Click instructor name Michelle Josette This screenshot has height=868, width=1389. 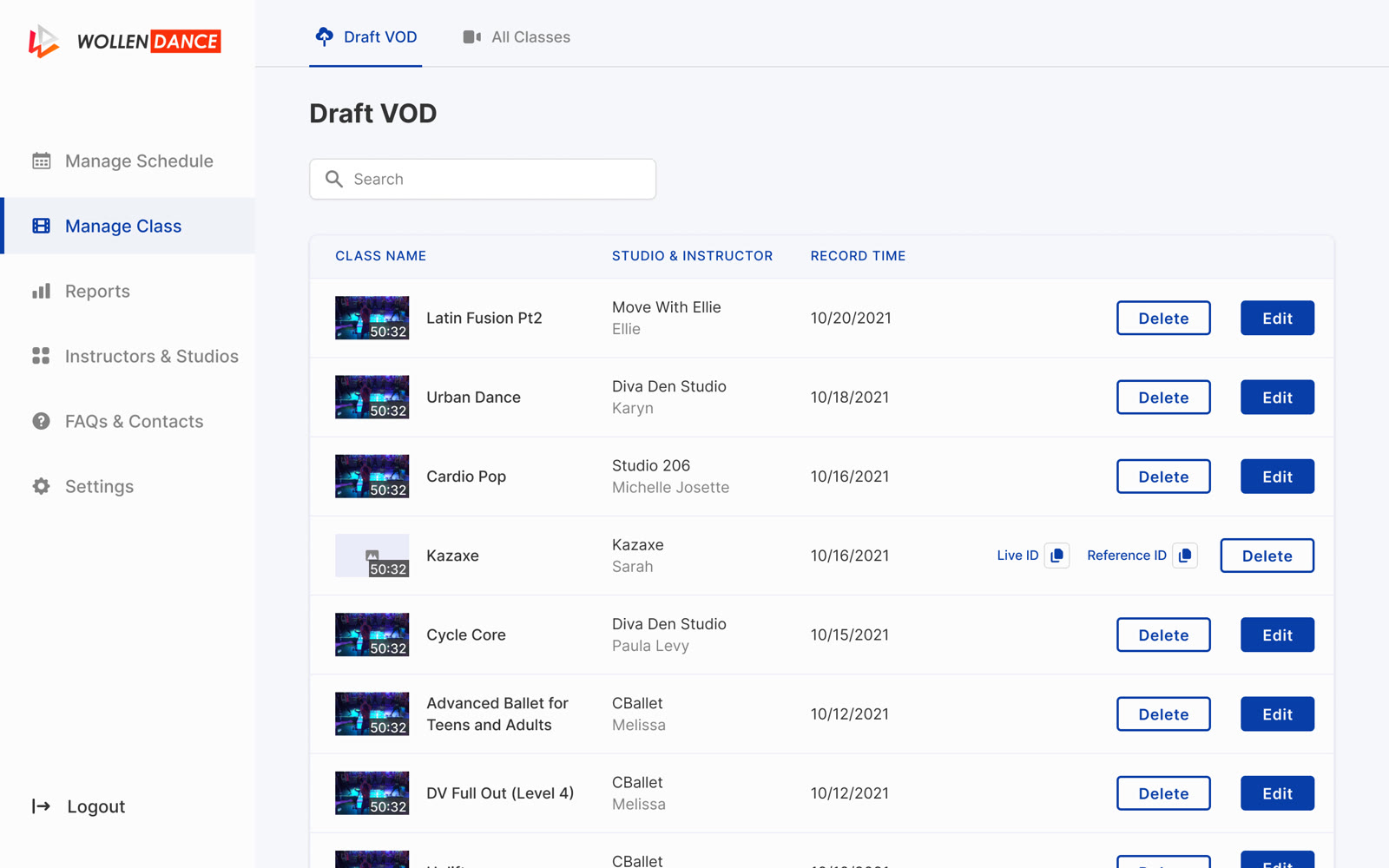[670, 488]
